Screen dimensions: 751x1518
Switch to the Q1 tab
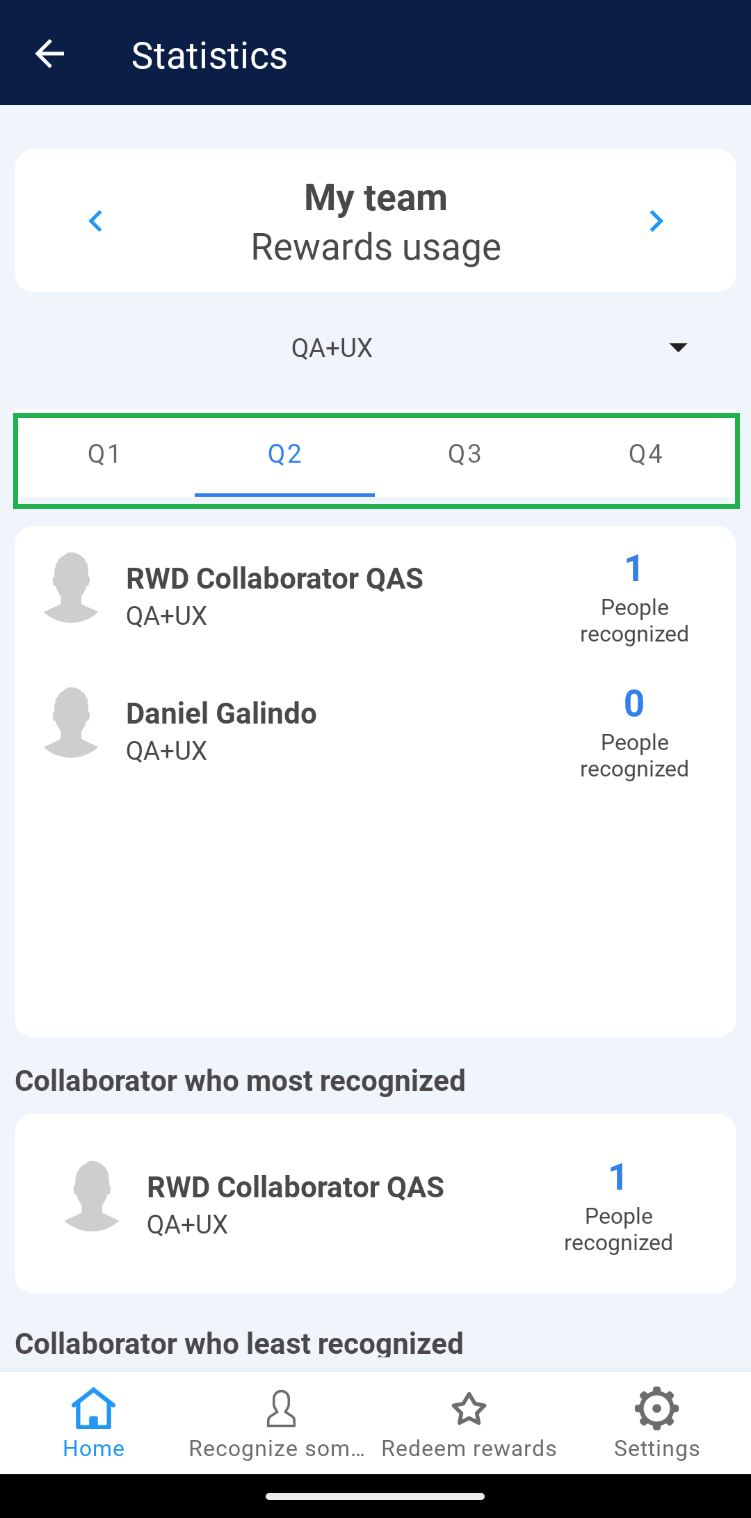(x=104, y=455)
